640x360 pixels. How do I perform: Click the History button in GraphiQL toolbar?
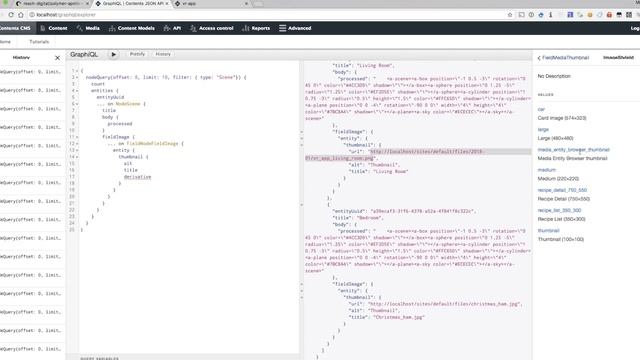tap(163, 54)
